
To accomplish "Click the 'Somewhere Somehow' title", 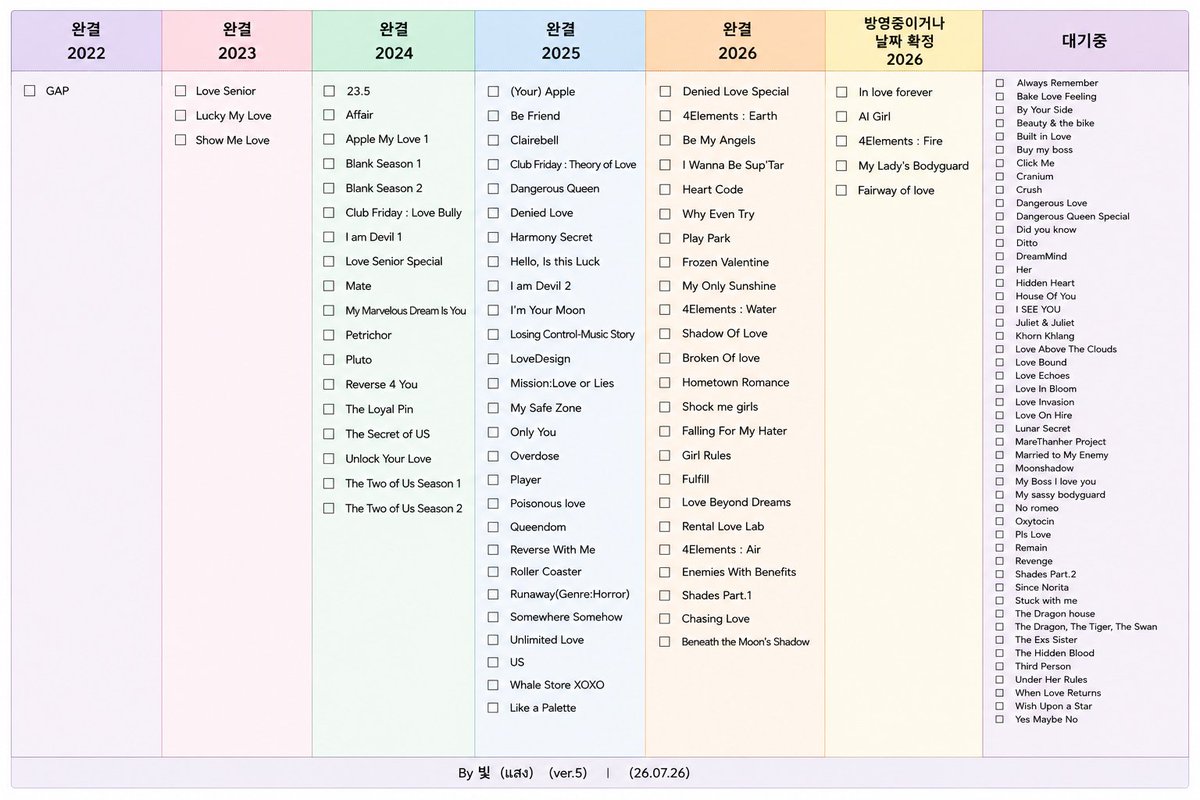I will tap(566, 617).
